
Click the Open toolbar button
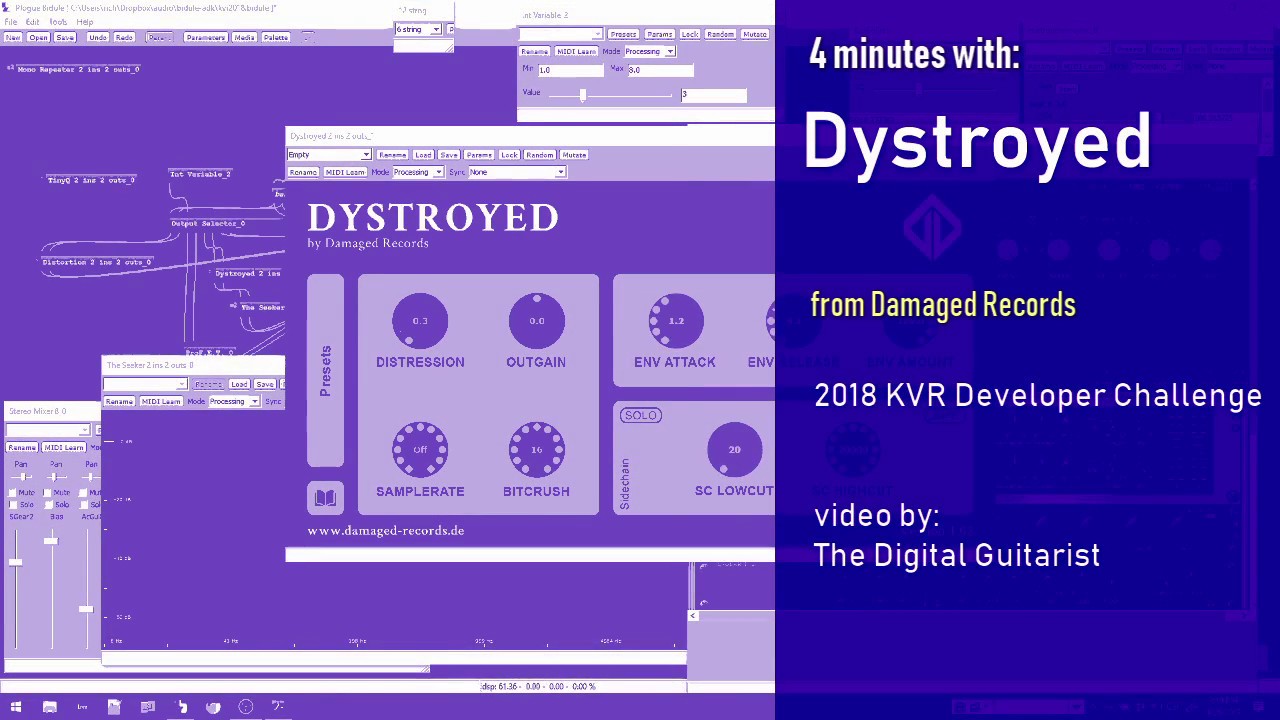tap(38, 37)
